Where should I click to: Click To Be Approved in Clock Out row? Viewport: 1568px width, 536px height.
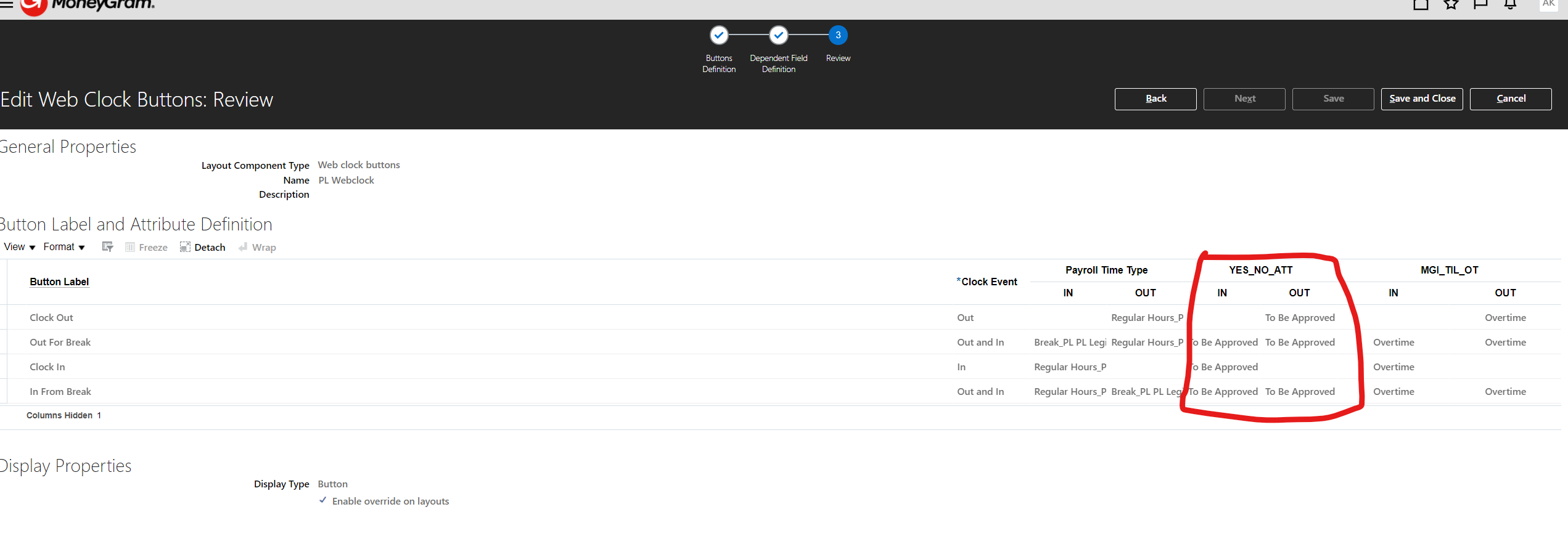pyautogui.click(x=1300, y=317)
